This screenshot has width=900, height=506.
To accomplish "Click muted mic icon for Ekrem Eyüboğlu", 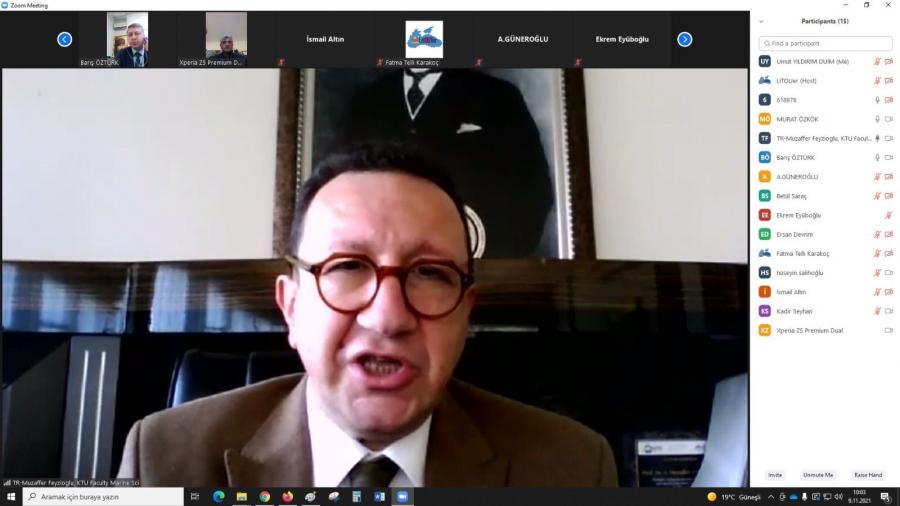I will click(889, 215).
